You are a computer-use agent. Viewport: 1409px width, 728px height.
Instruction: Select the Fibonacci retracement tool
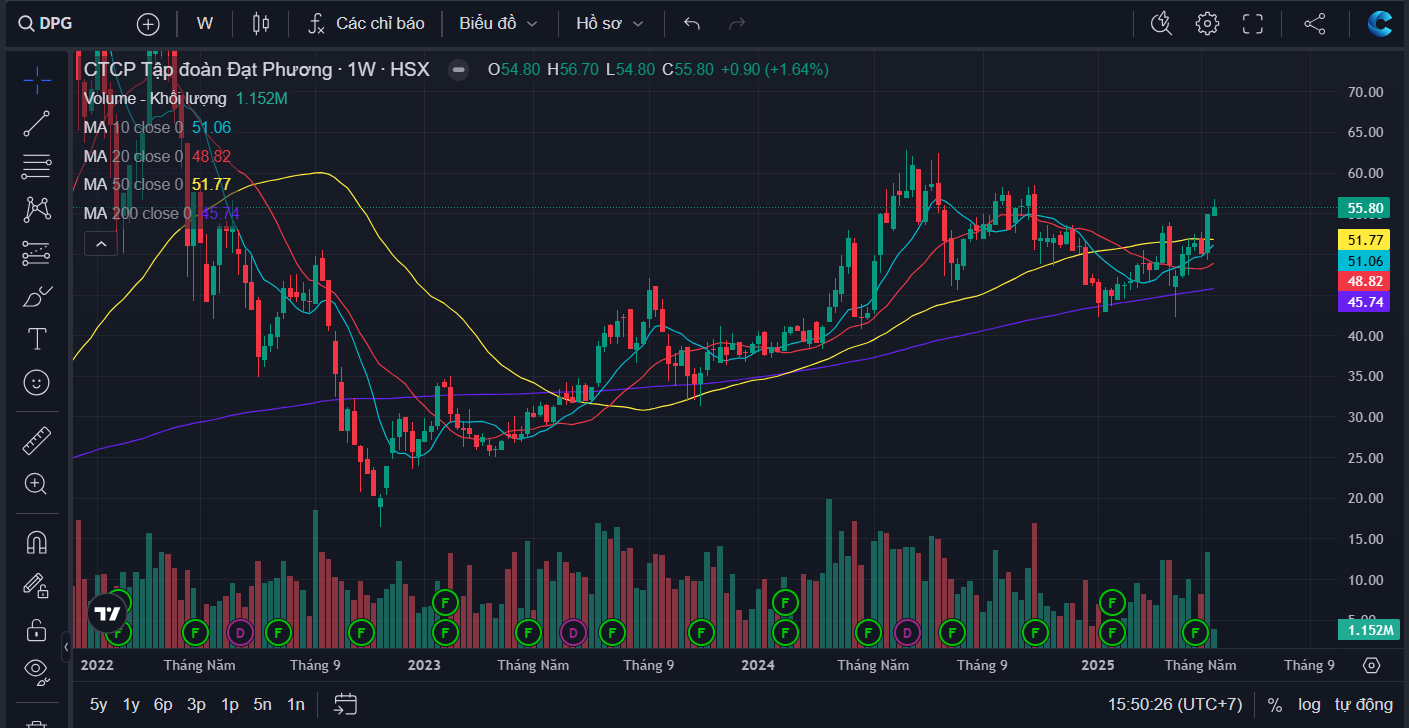37,167
